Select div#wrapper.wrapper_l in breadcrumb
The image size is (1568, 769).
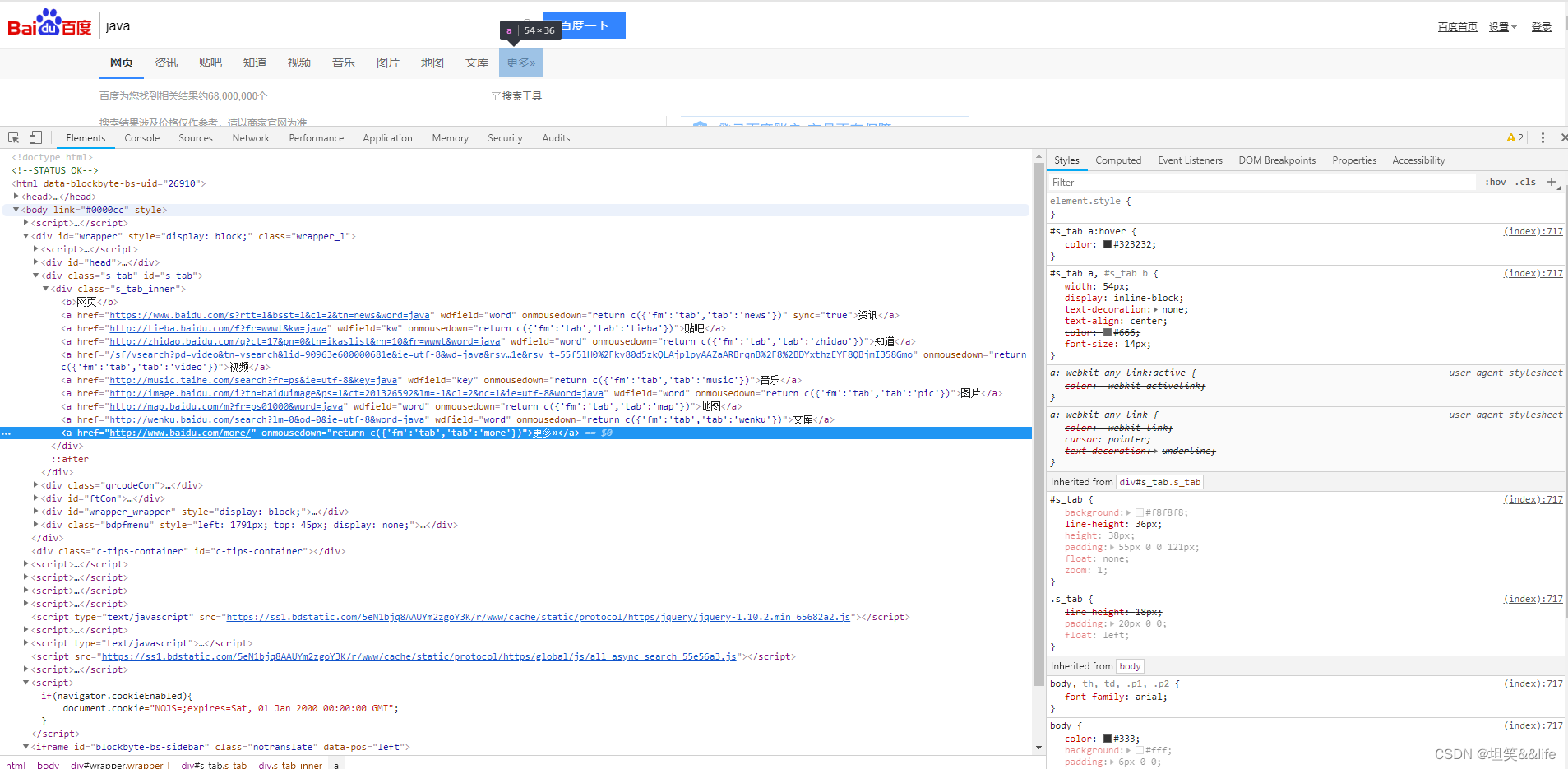(x=120, y=765)
